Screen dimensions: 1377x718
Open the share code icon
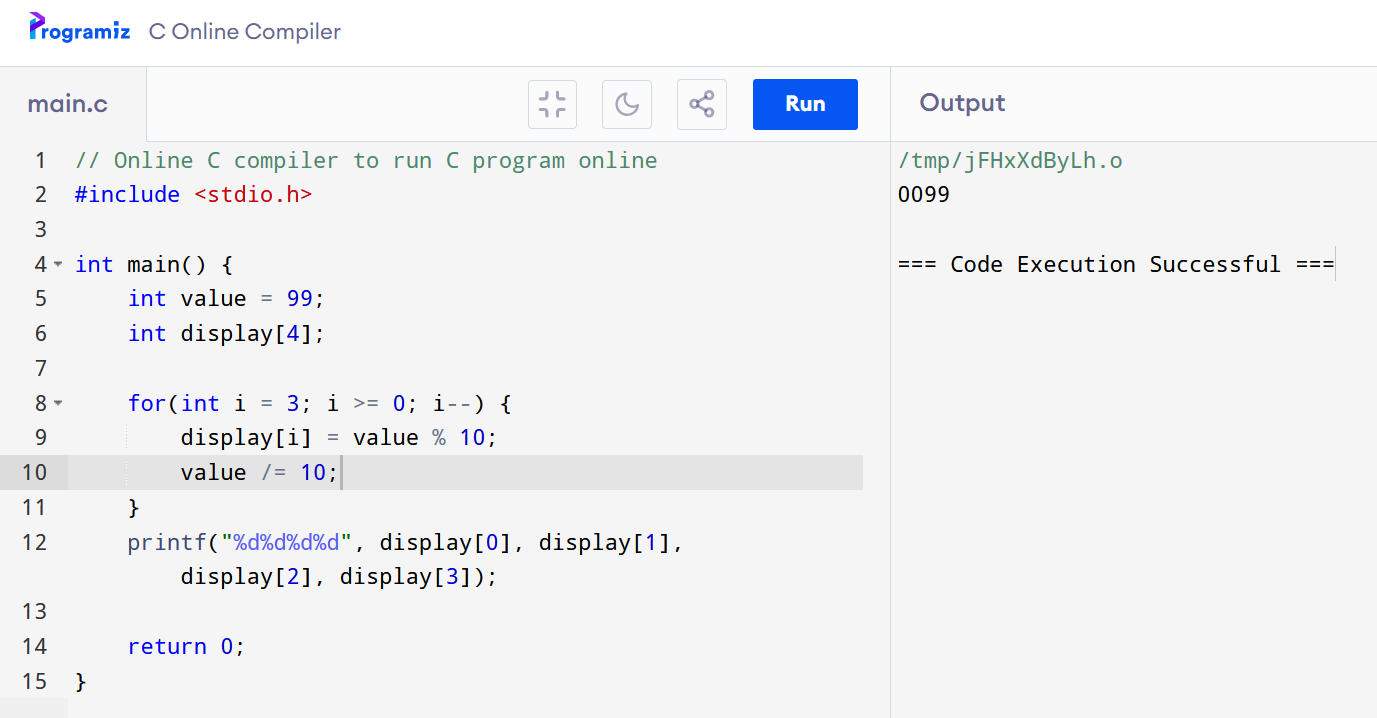(x=702, y=104)
